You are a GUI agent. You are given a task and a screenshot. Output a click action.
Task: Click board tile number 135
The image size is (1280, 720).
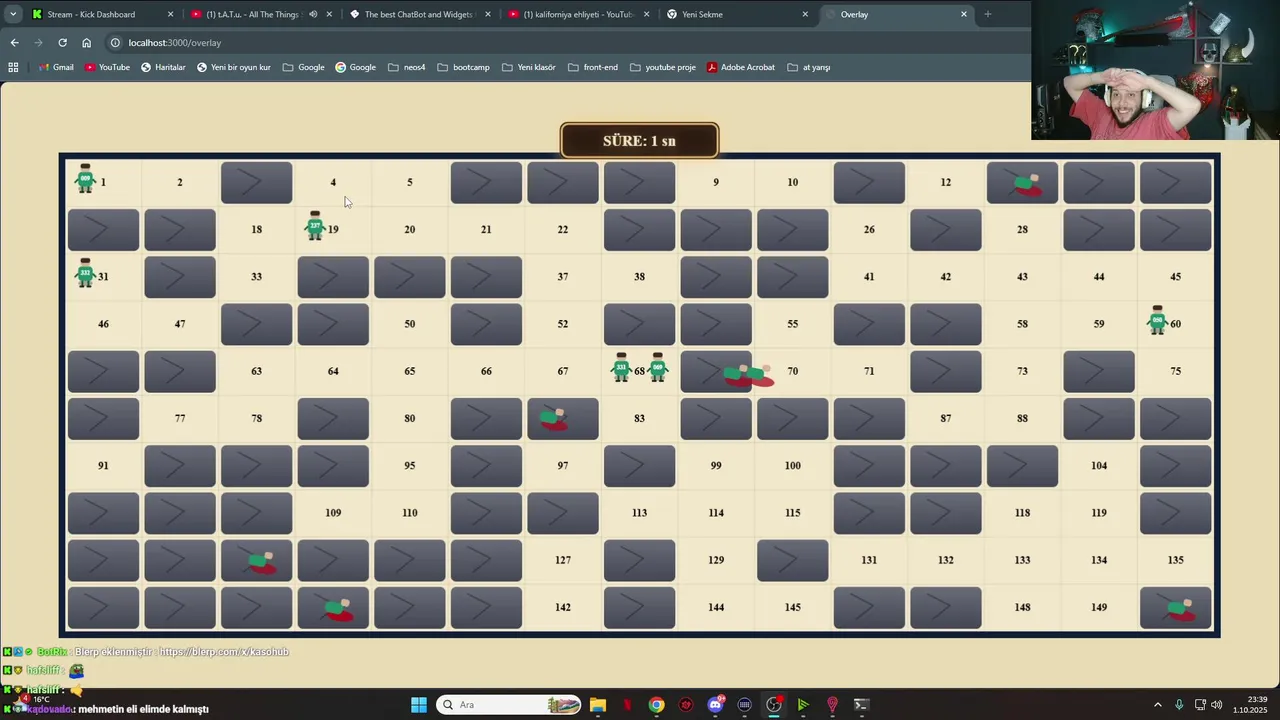(1175, 560)
